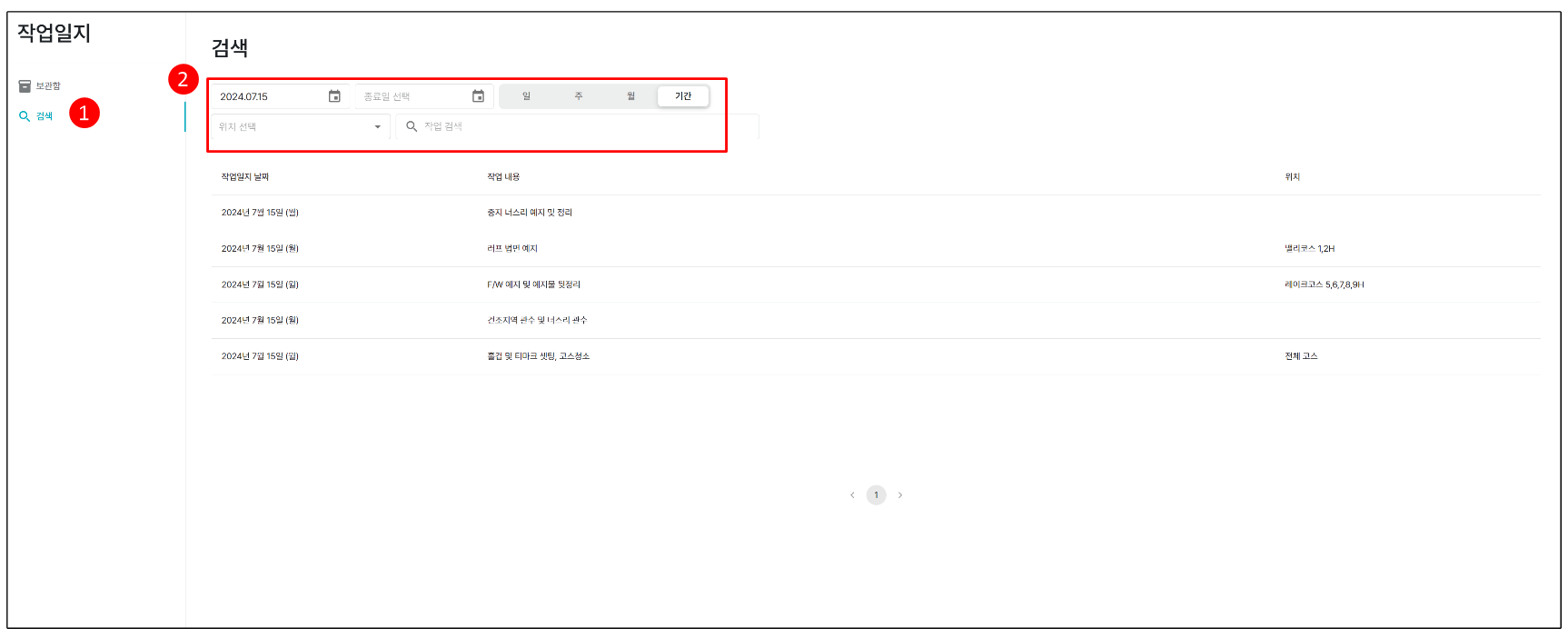Open the start date calendar icon

334,96
